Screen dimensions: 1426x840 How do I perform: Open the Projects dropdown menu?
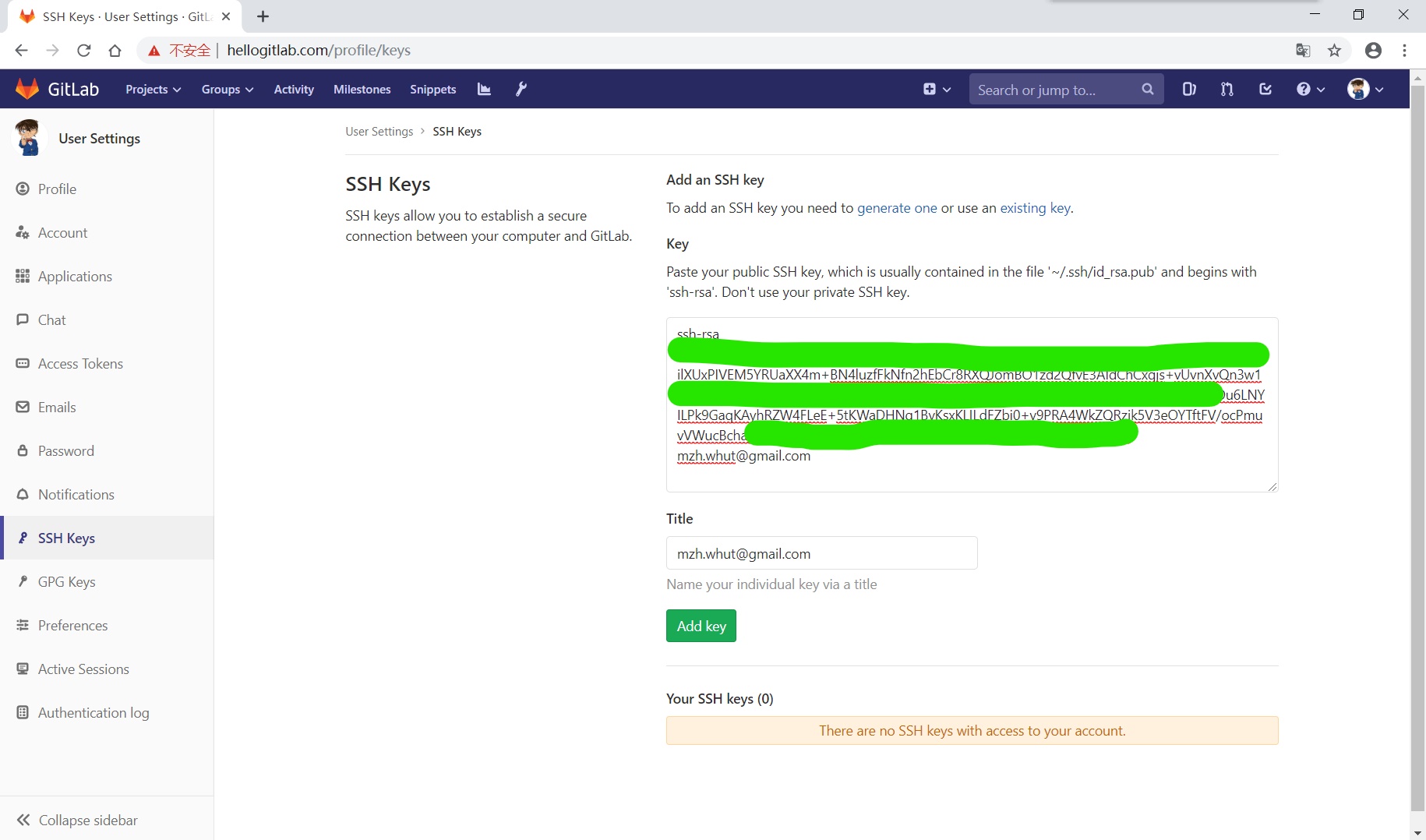click(x=153, y=90)
